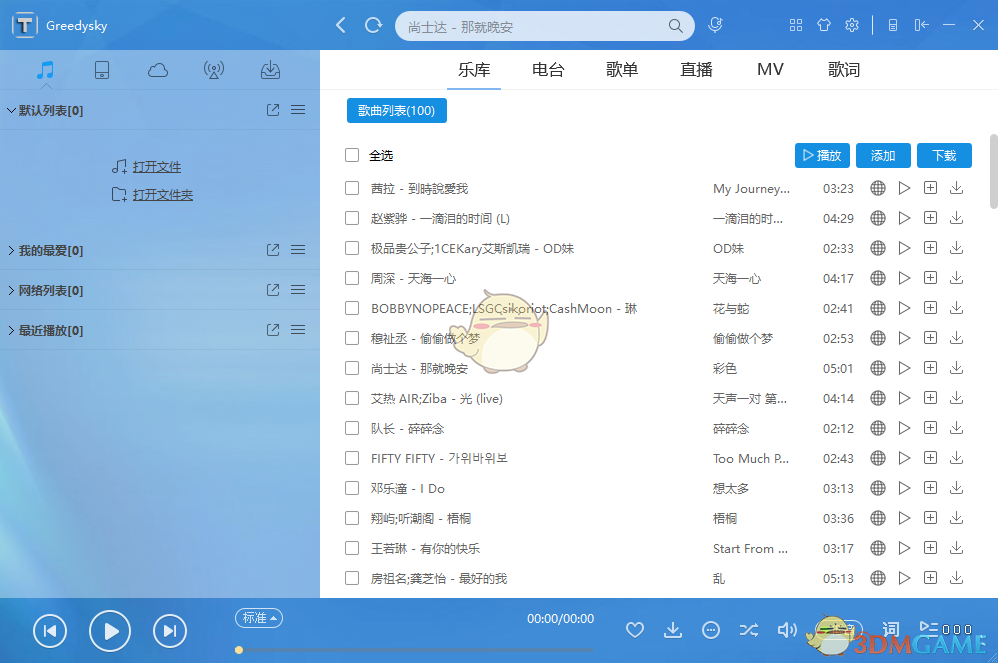This screenshot has height=663, width=998.
Task: Switch to the MV tab
Action: click(x=770, y=69)
